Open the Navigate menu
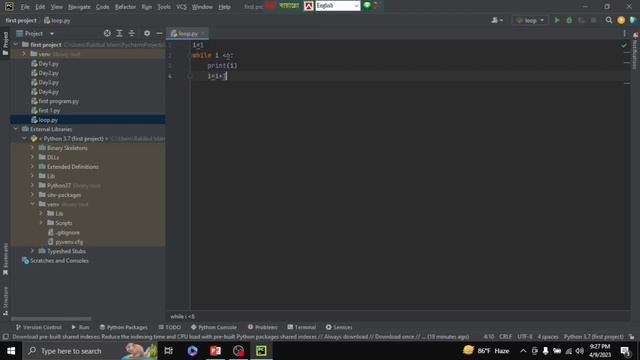This screenshot has width=640, height=360. 79,7
